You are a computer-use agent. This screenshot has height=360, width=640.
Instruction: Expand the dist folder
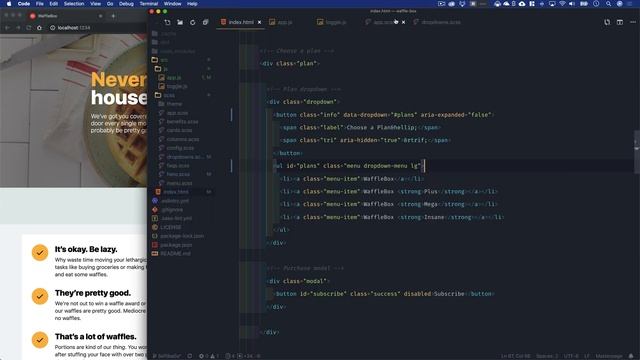click(160, 42)
